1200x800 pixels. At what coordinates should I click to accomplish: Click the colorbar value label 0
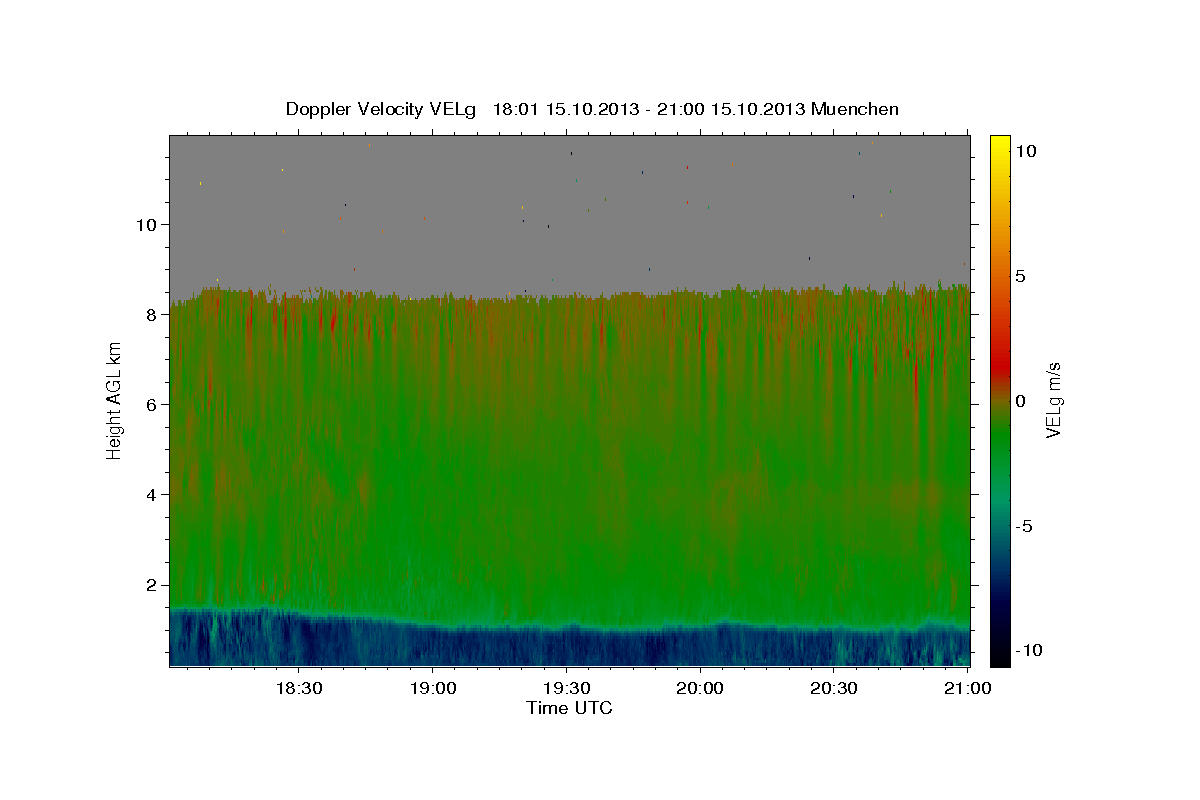(x=1020, y=401)
